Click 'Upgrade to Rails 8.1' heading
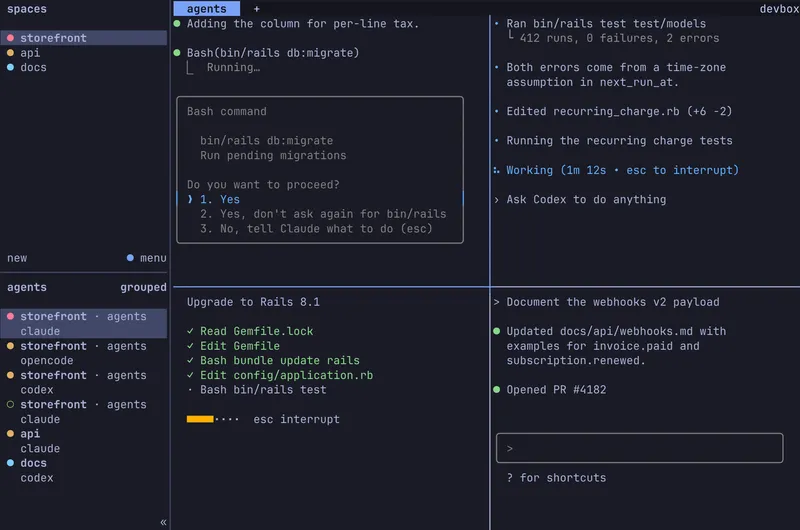Image resolution: width=800 pixels, height=530 pixels. click(x=253, y=302)
